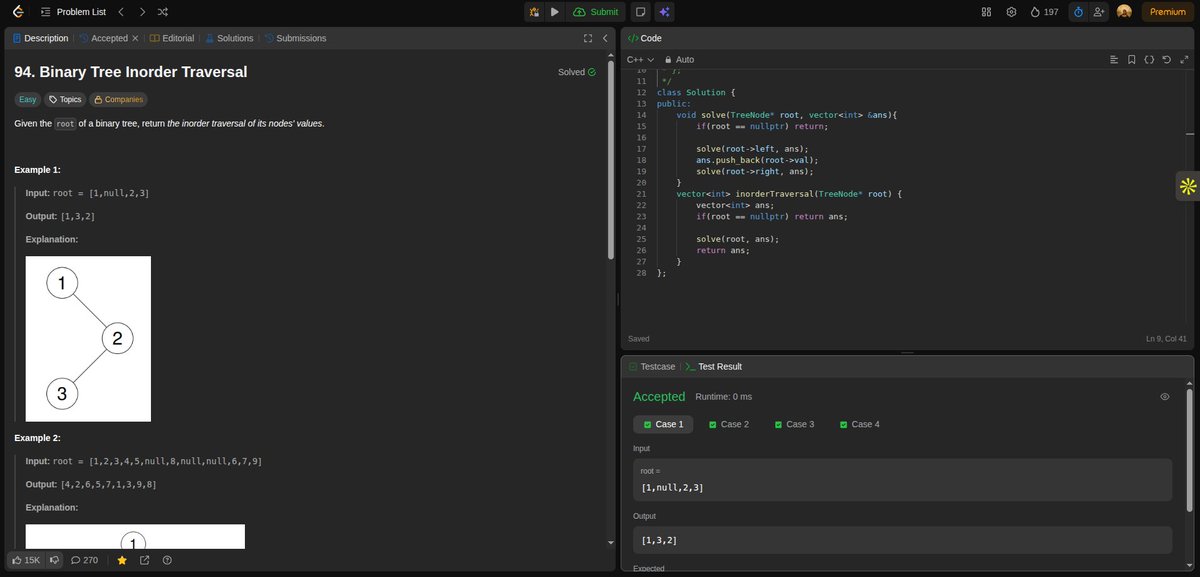The height and width of the screenshot is (577, 1200).
Task: Click the Accepted result heading
Action: coord(659,397)
